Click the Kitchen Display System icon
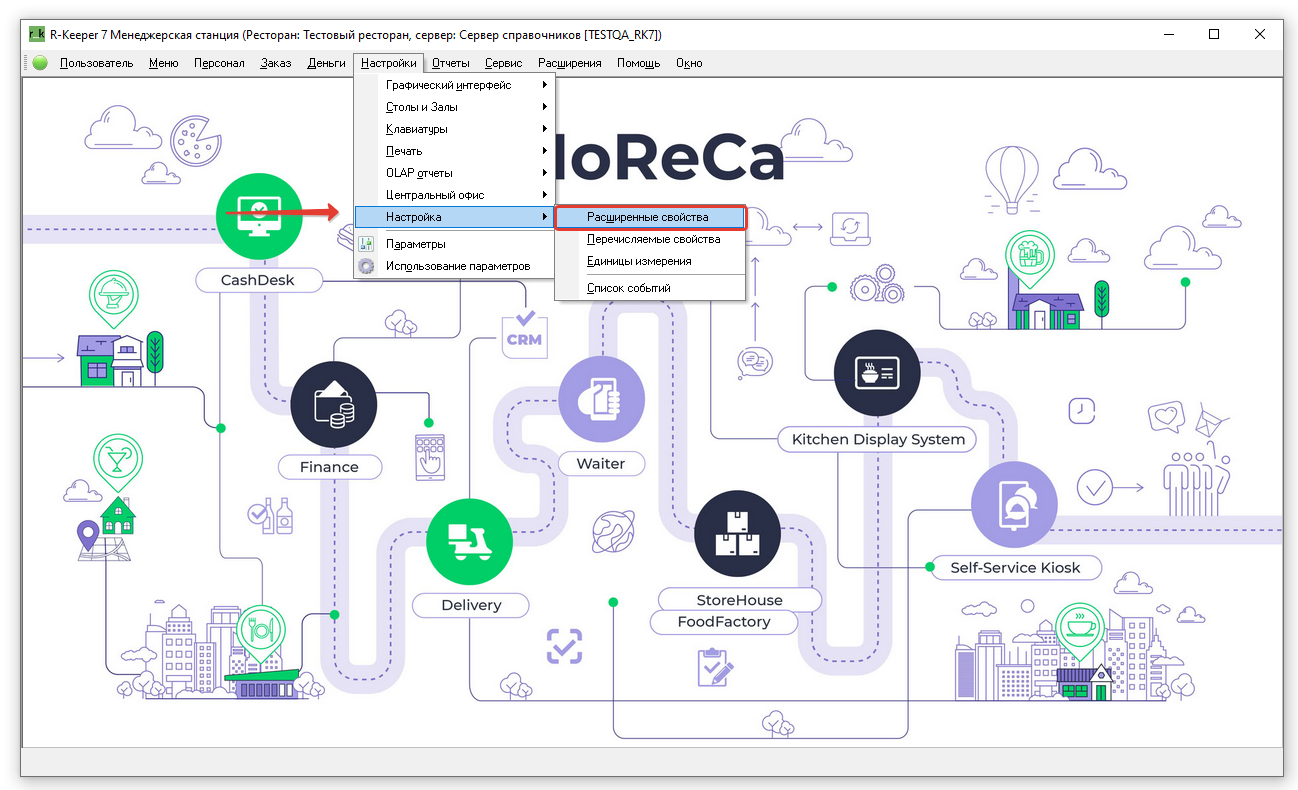 tap(876, 373)
